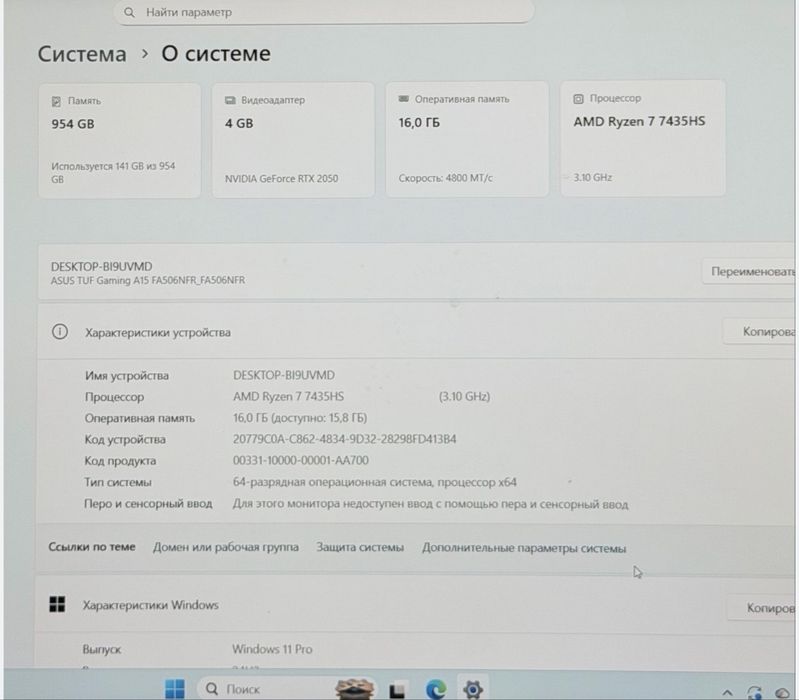Select 'NVIDIA GeForce RTX 2050' text
Viewport: 799px width, 700px height.
pos(281,179)
